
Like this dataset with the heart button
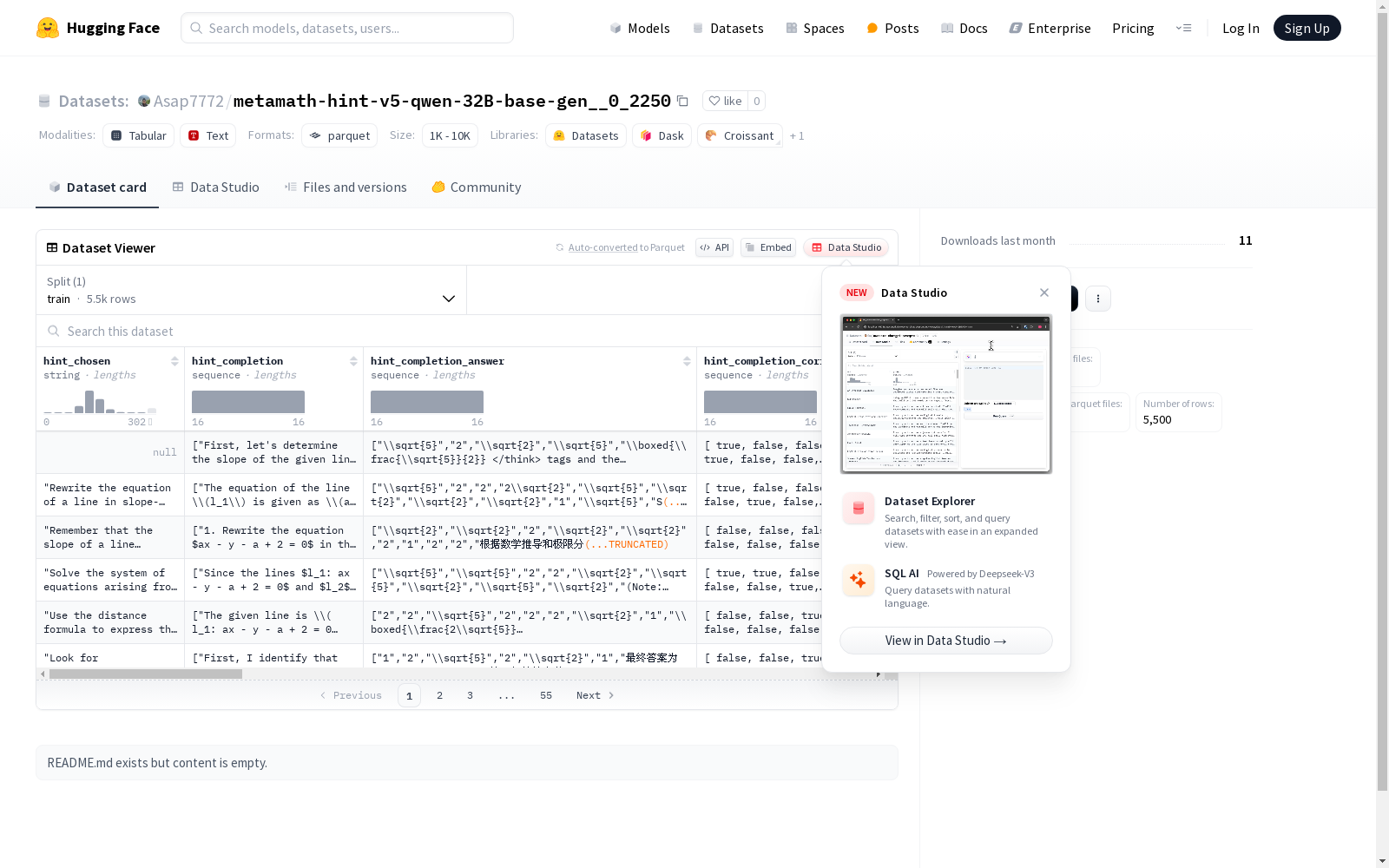[725, 101]
